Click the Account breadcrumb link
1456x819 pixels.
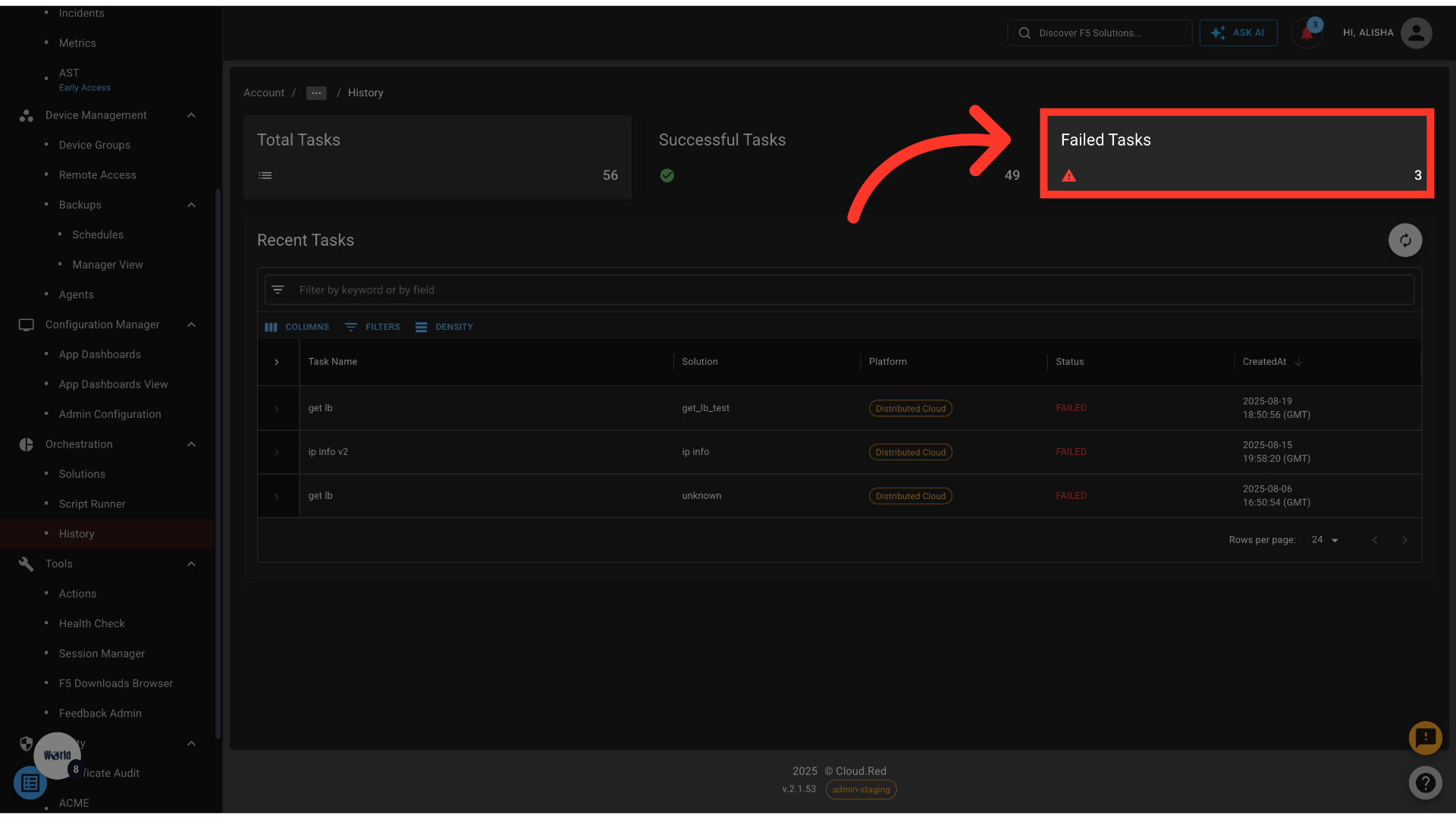coord(264,93)
